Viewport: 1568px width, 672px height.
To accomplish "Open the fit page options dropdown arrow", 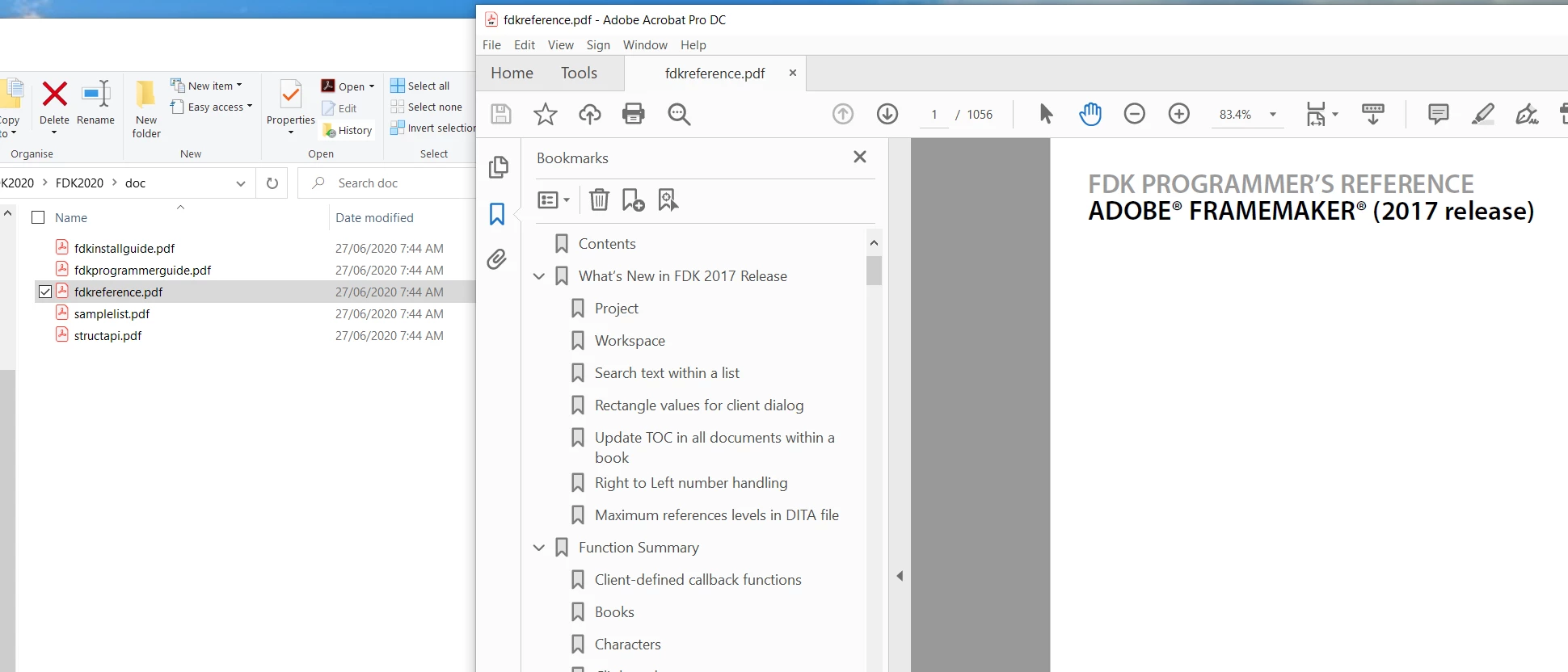I will [1335, 115].
